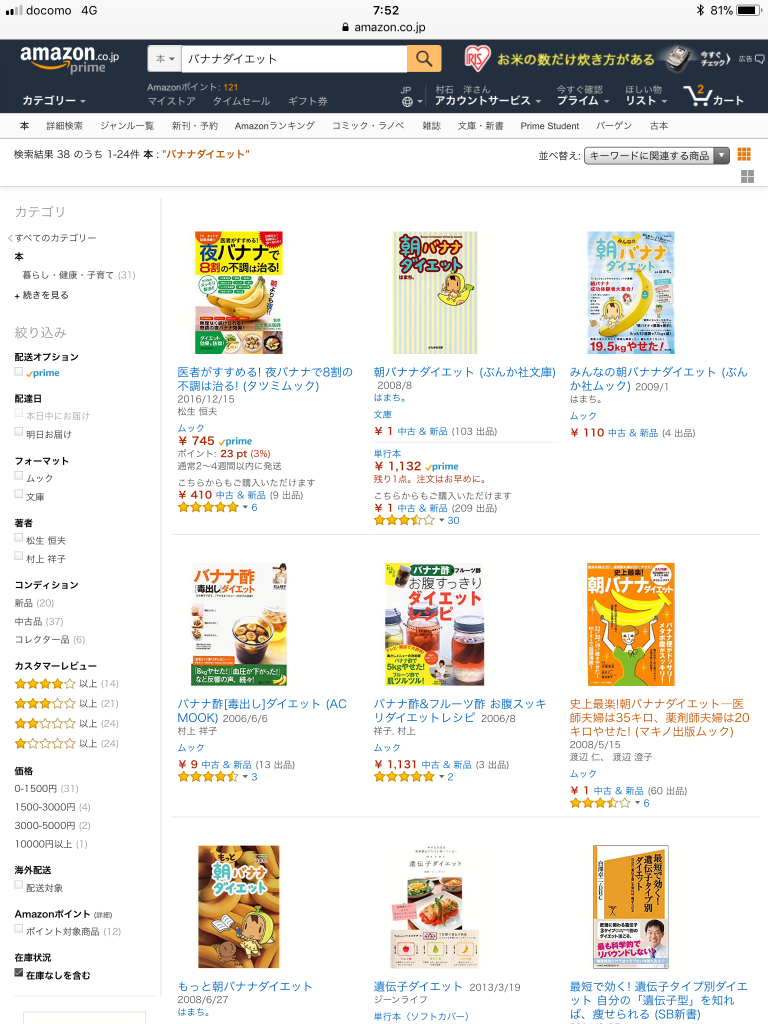Screen dimensions: 768x1024
Task: Check the 明日お届け delivery checkbox
Action: point(19,432)
